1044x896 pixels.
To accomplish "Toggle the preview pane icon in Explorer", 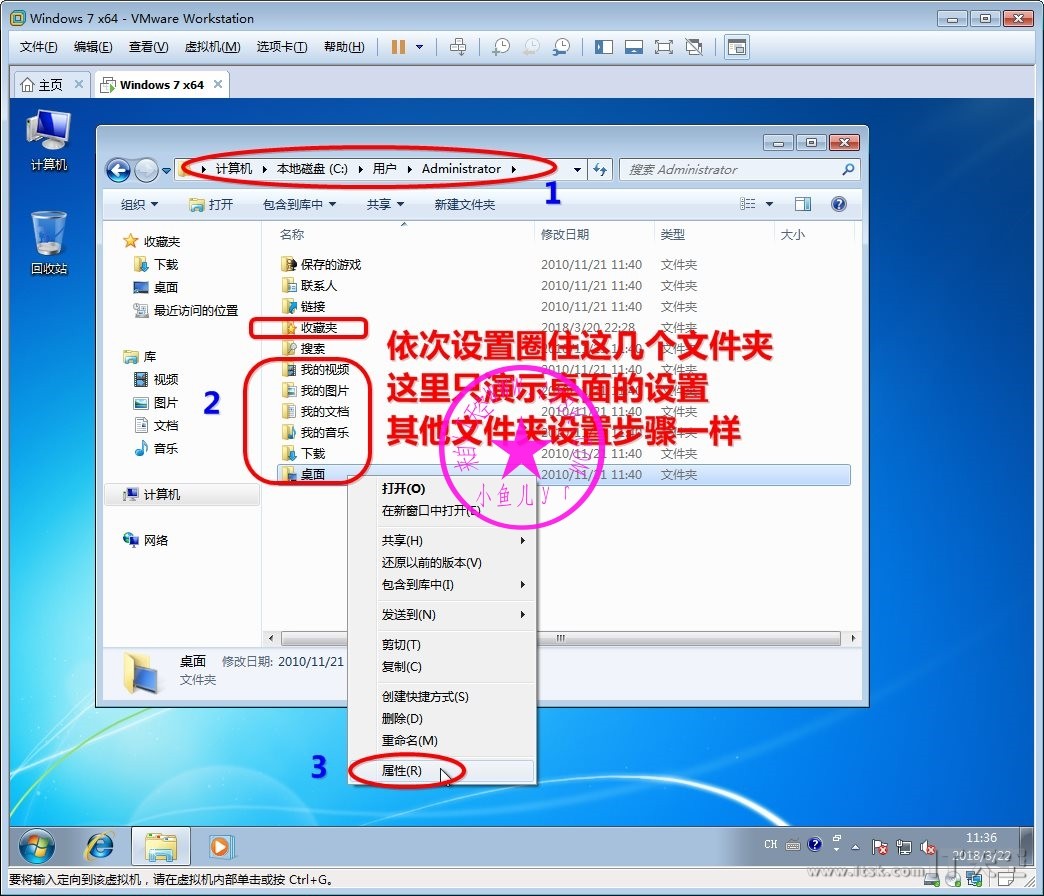I will click(x=803, y=204).
